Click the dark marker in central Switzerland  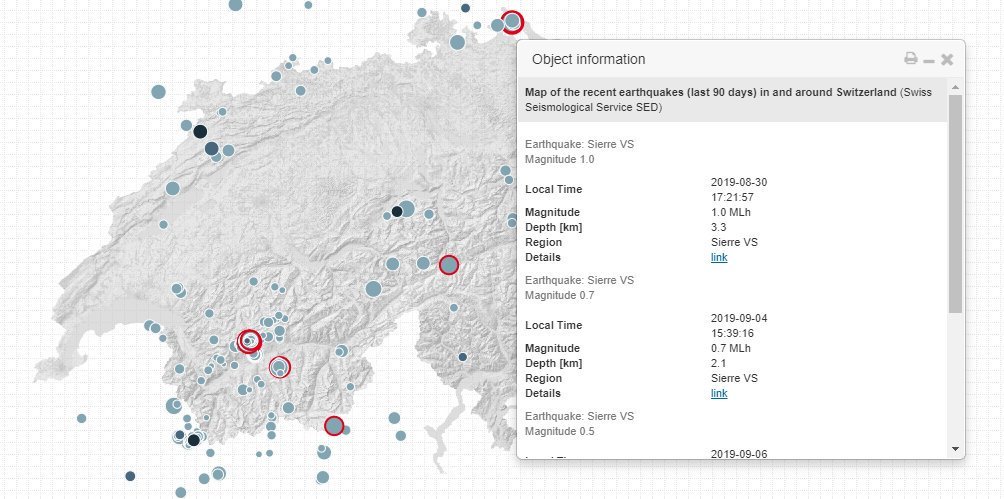tap(397, 211)
